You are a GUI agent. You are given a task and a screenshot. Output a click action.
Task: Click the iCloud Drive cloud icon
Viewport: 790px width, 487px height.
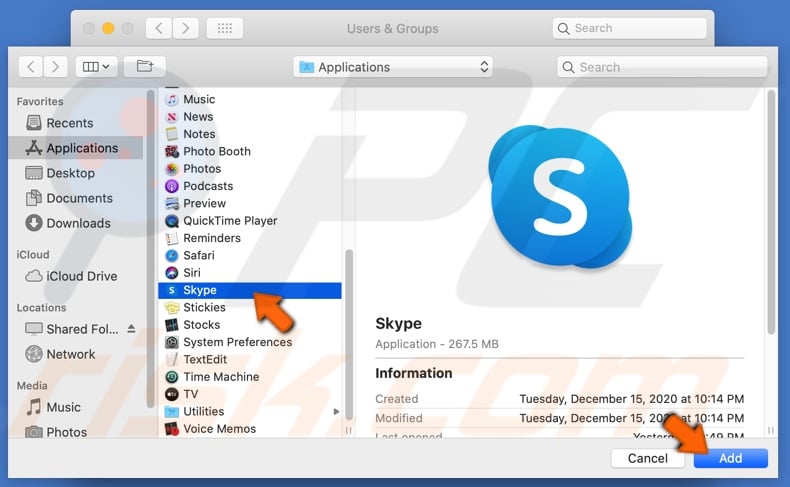tap(34, 276)
